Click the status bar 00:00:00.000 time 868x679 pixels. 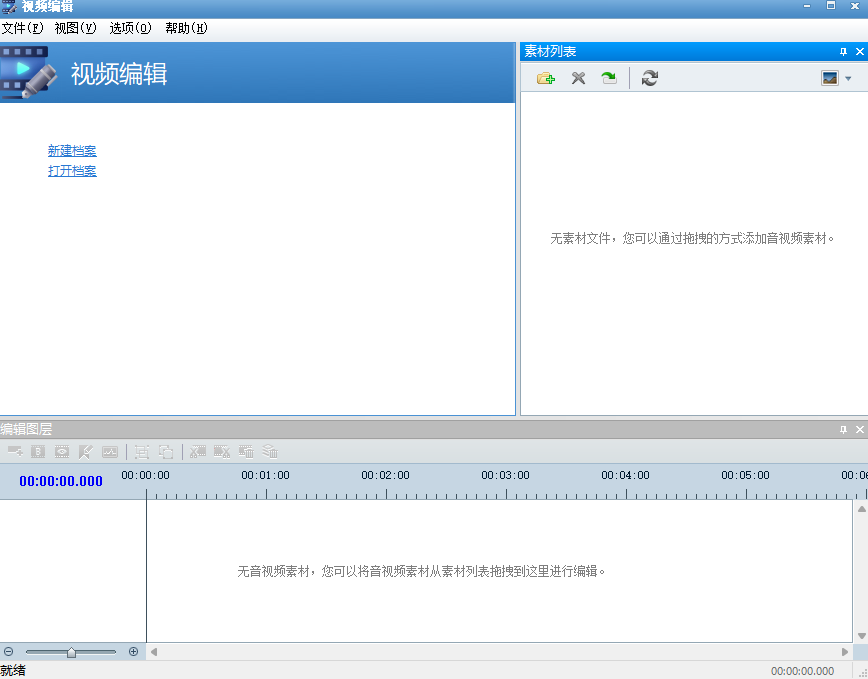click(x=802, y=671)
